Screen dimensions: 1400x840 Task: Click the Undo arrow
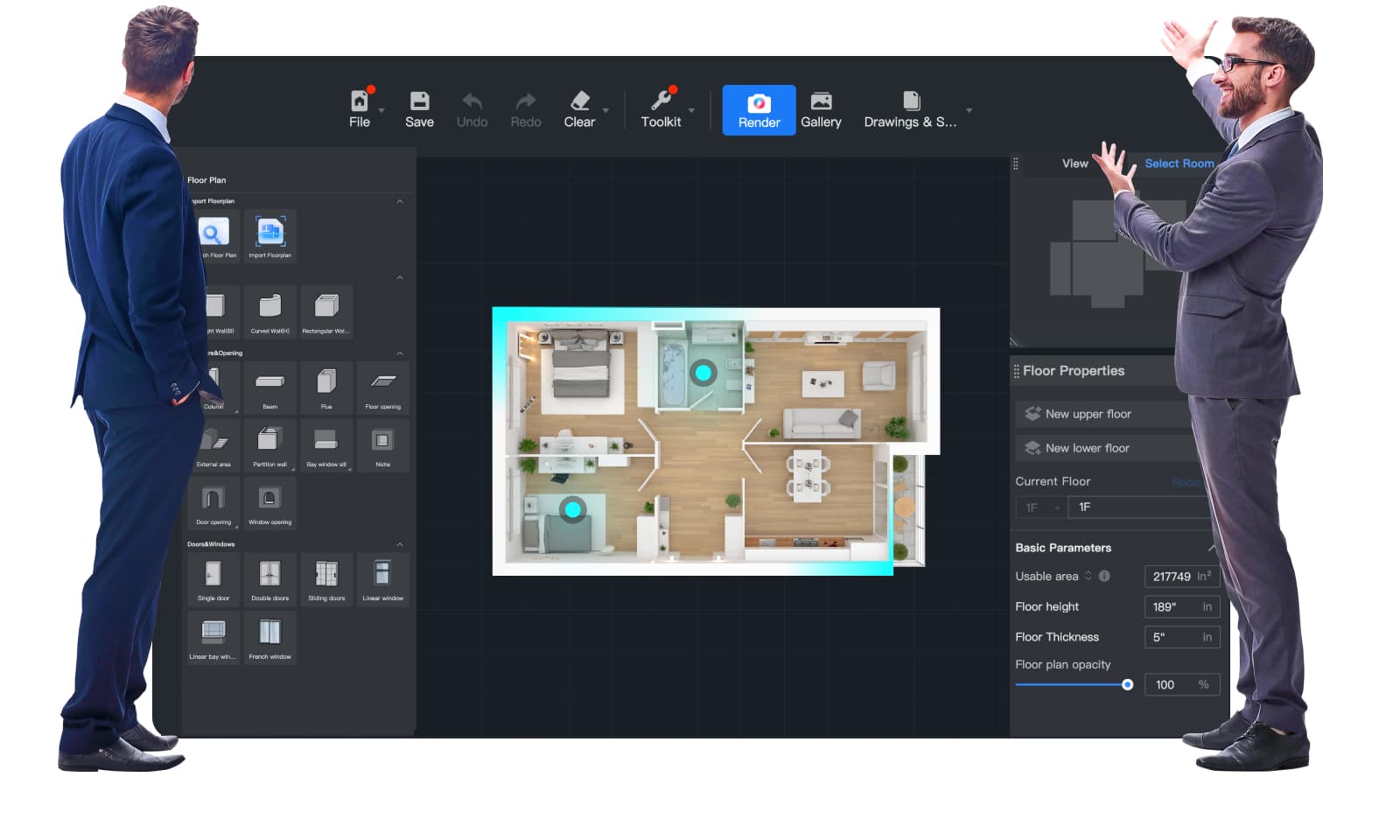point(472,101)
